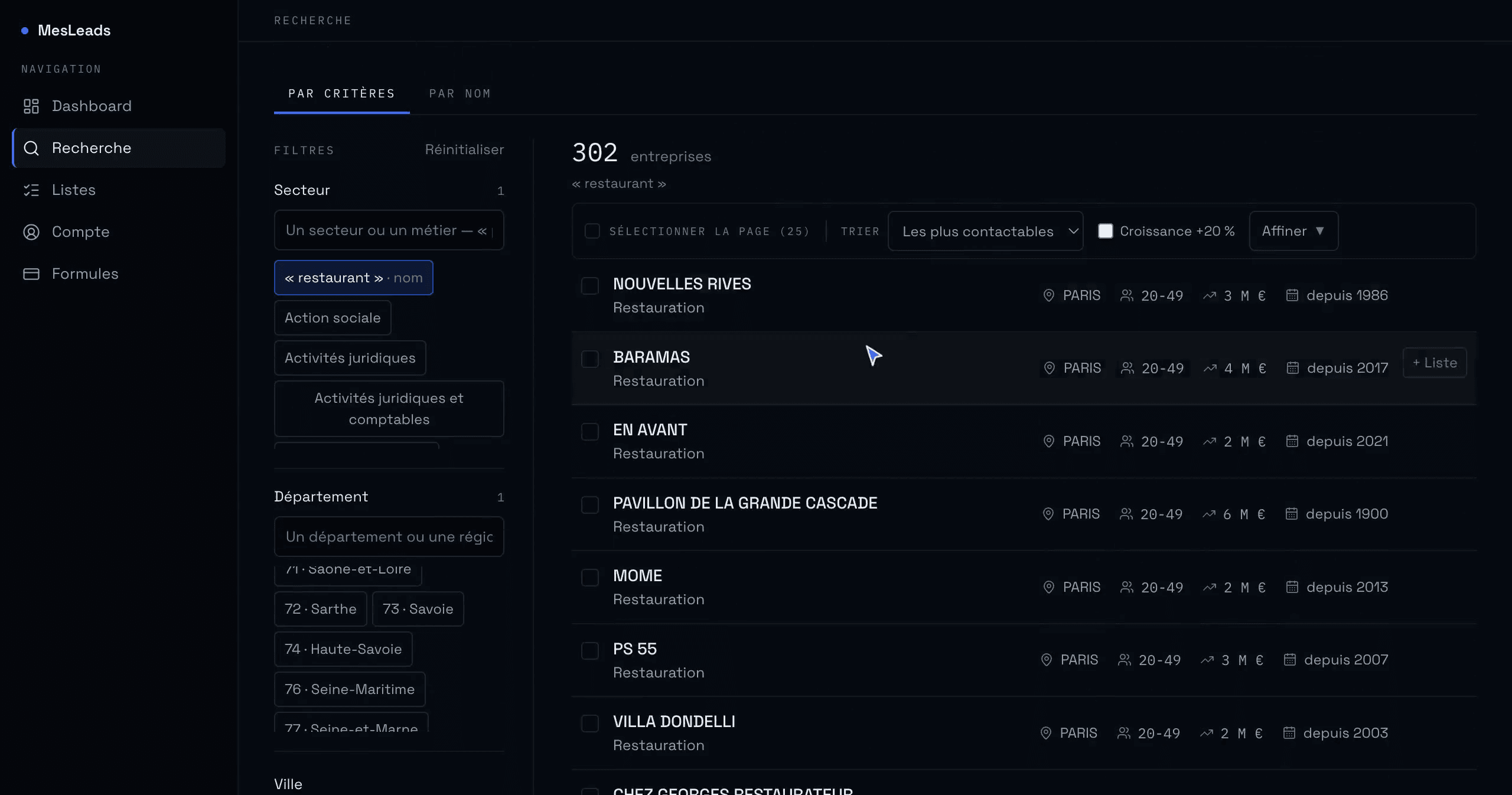
Task: Click revenue trend icon in NOUVELLES RIVES row
Action: pyautogui.click(x=1210, y=295)
